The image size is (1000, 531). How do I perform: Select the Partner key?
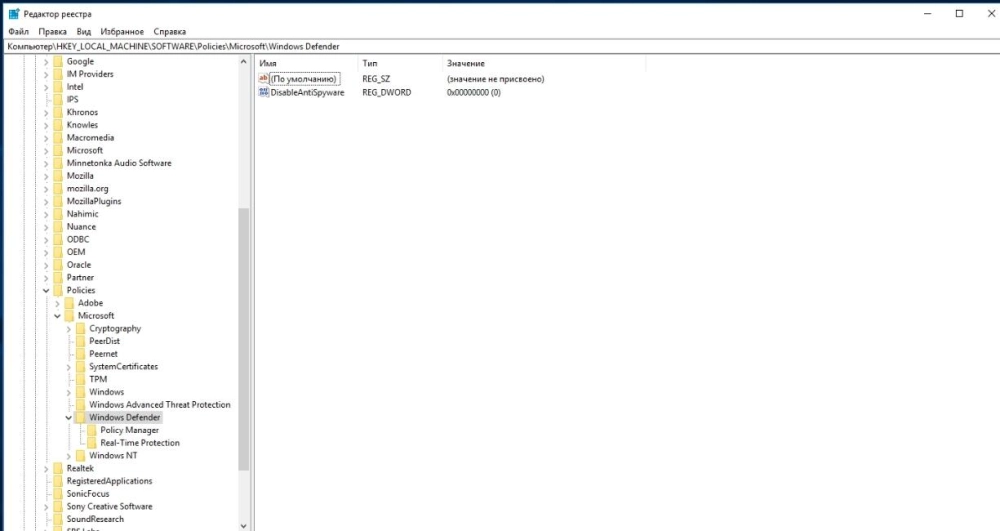pyautogui.click(x=80, y=278)
